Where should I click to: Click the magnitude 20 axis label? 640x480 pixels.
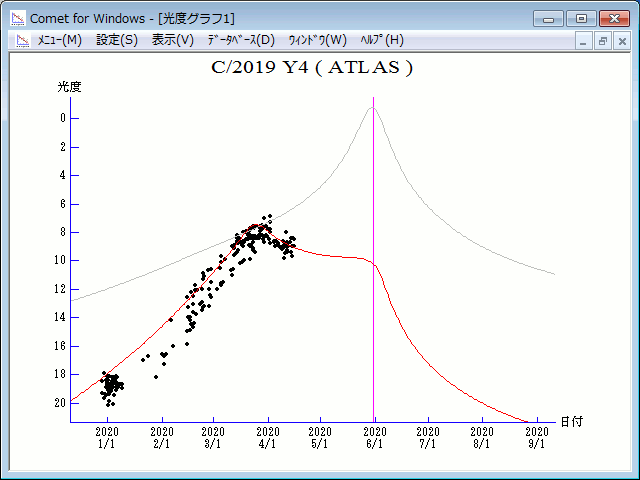[60, 403]
